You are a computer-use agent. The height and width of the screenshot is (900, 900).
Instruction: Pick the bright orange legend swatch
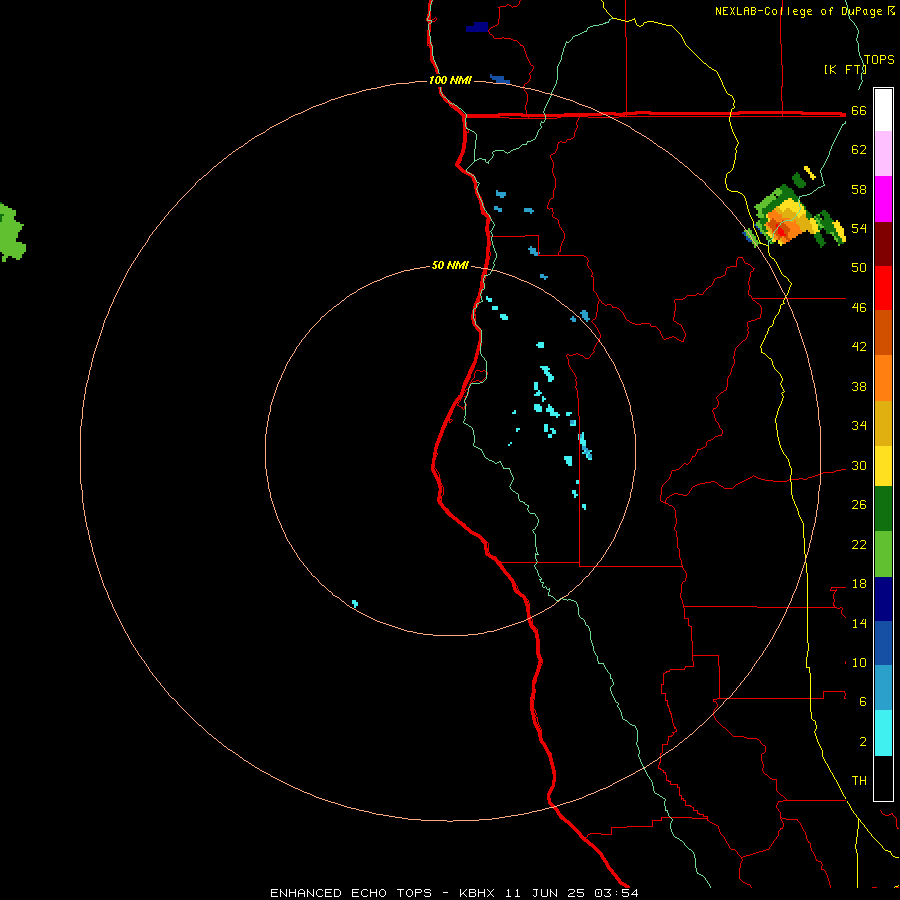click(x=883, y=378)
